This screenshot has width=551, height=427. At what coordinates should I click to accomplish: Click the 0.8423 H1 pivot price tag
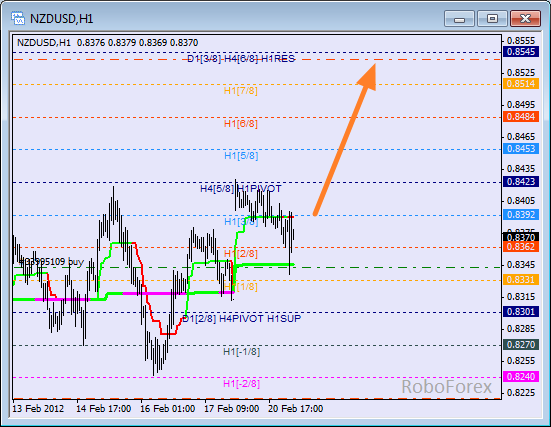click(521, 182)
